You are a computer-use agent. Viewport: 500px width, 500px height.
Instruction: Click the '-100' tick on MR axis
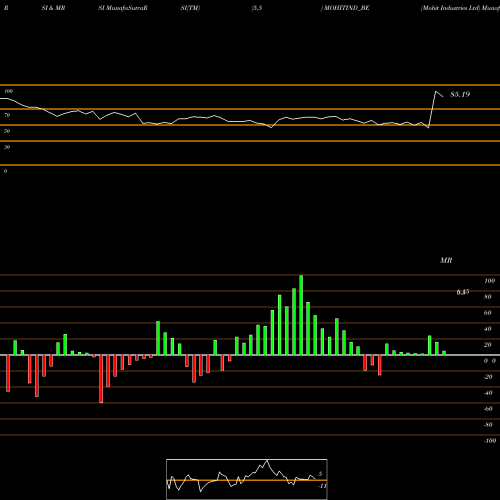(x=489, y=441)
